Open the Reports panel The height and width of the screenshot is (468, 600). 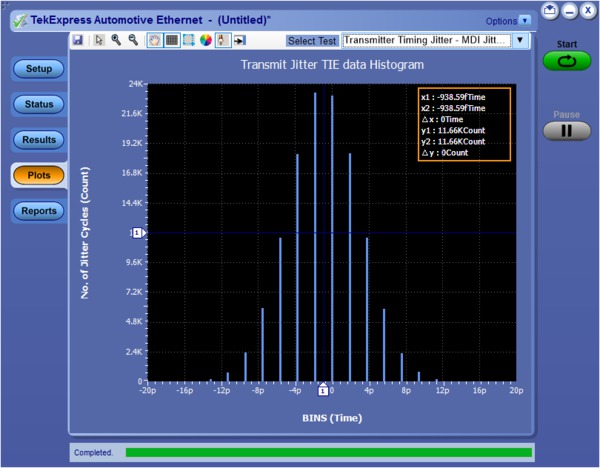click(39, 211)
